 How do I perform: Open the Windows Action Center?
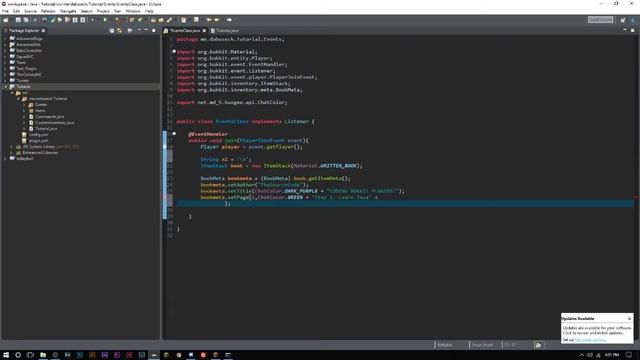click(629, 355)
